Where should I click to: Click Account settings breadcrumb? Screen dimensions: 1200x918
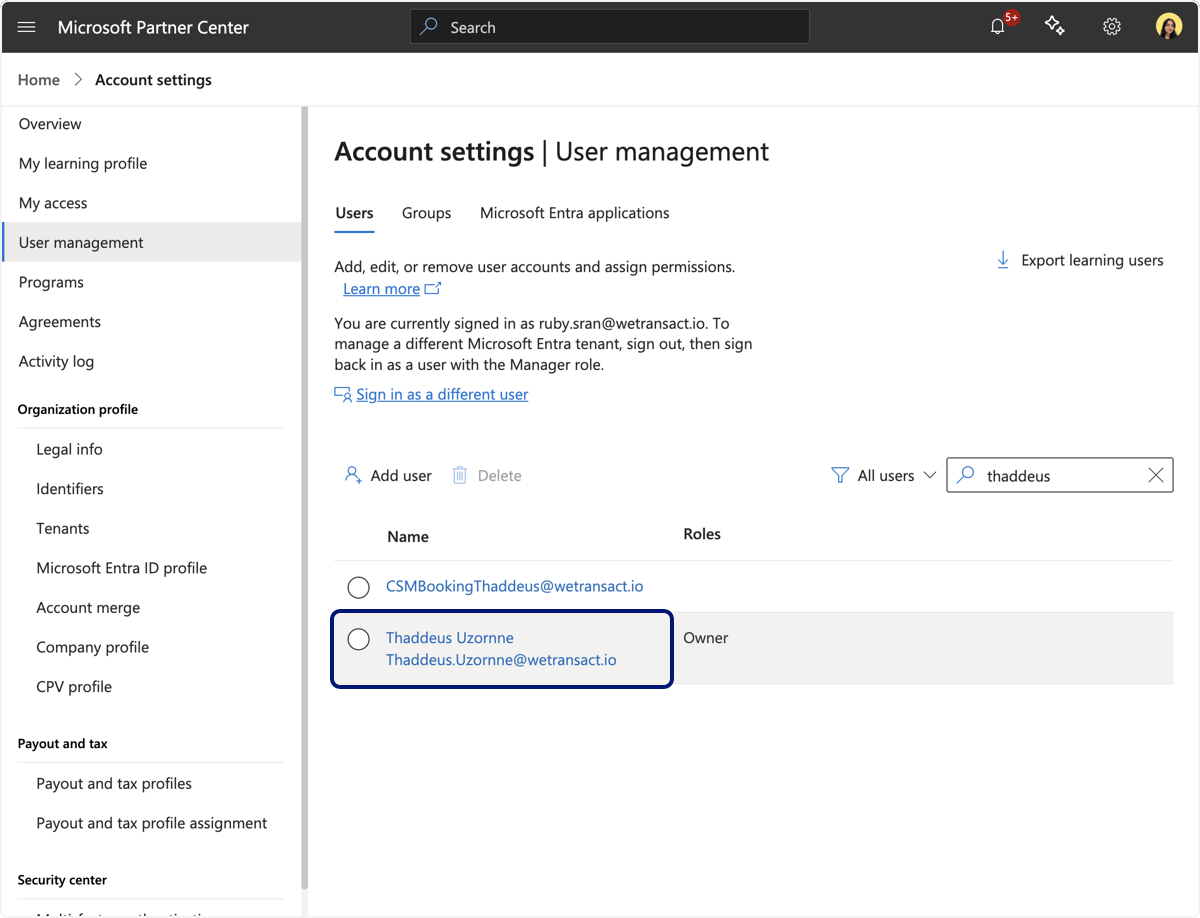tap(153, 80)
